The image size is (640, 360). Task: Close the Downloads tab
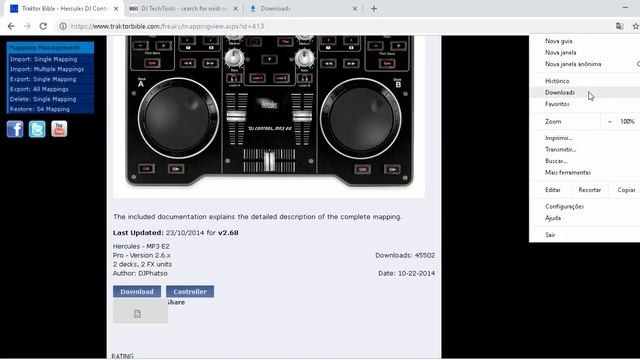[x=355, y=9]
